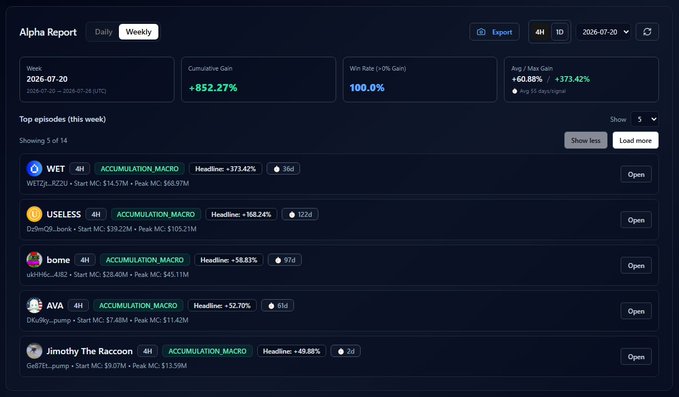Switch to the Daily report view
This screenshot has height=397, width=679.
click(103, 32)
